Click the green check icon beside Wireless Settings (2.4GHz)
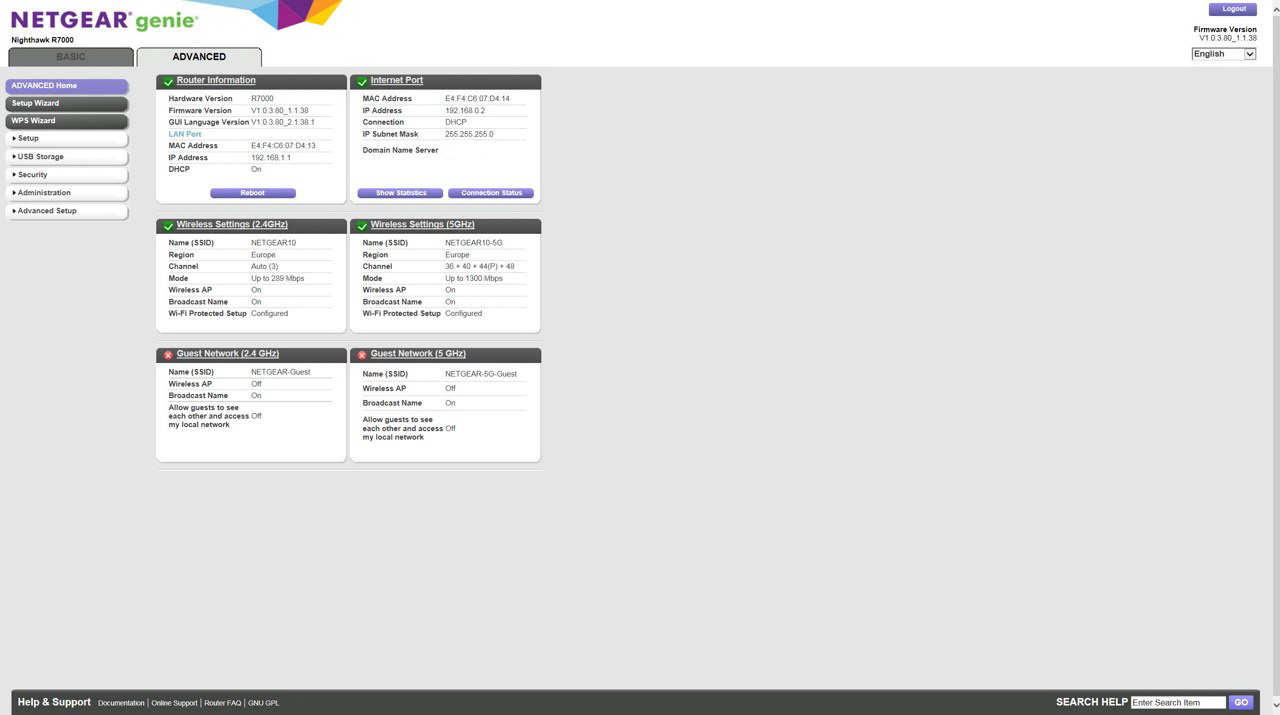This screenshot has width=1280, height=715. click(x=168, y=226)
